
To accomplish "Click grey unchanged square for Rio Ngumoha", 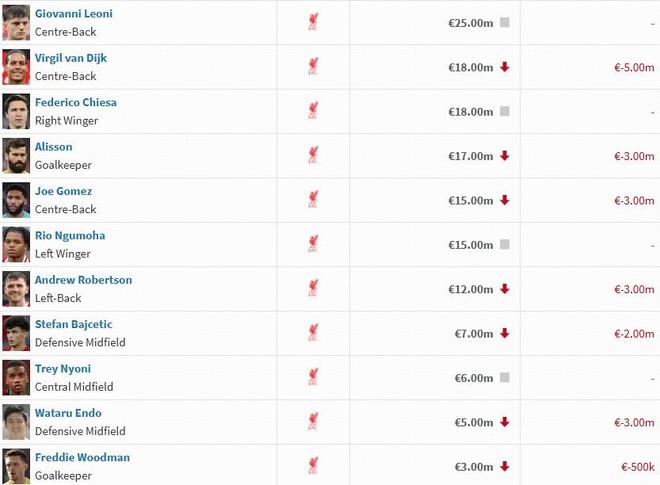I will [x=505, y=244].
